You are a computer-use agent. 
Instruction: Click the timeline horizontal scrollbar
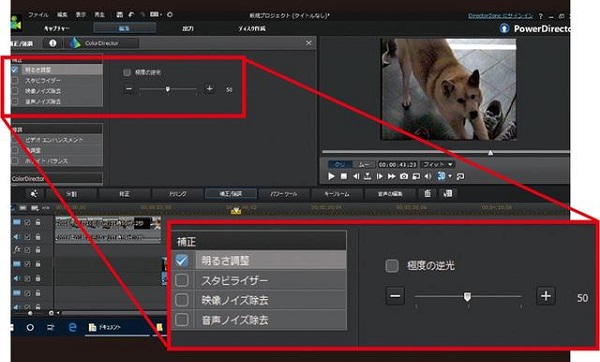coord(113,313)
